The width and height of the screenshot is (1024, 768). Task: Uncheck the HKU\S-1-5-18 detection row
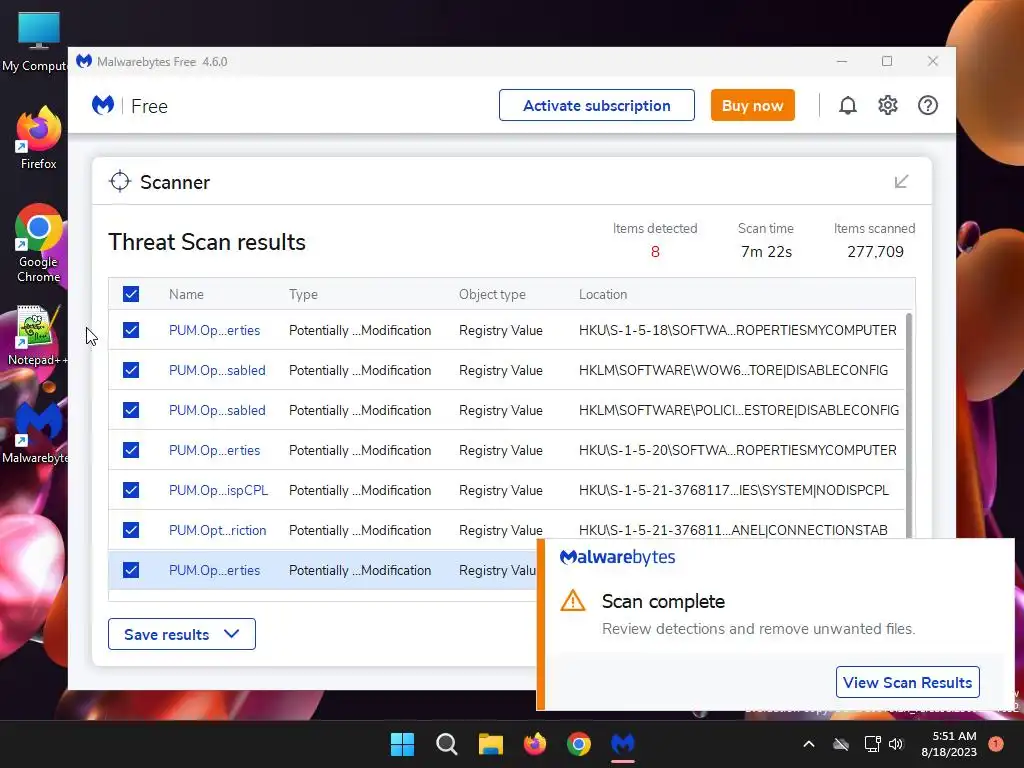coord(131,330)
